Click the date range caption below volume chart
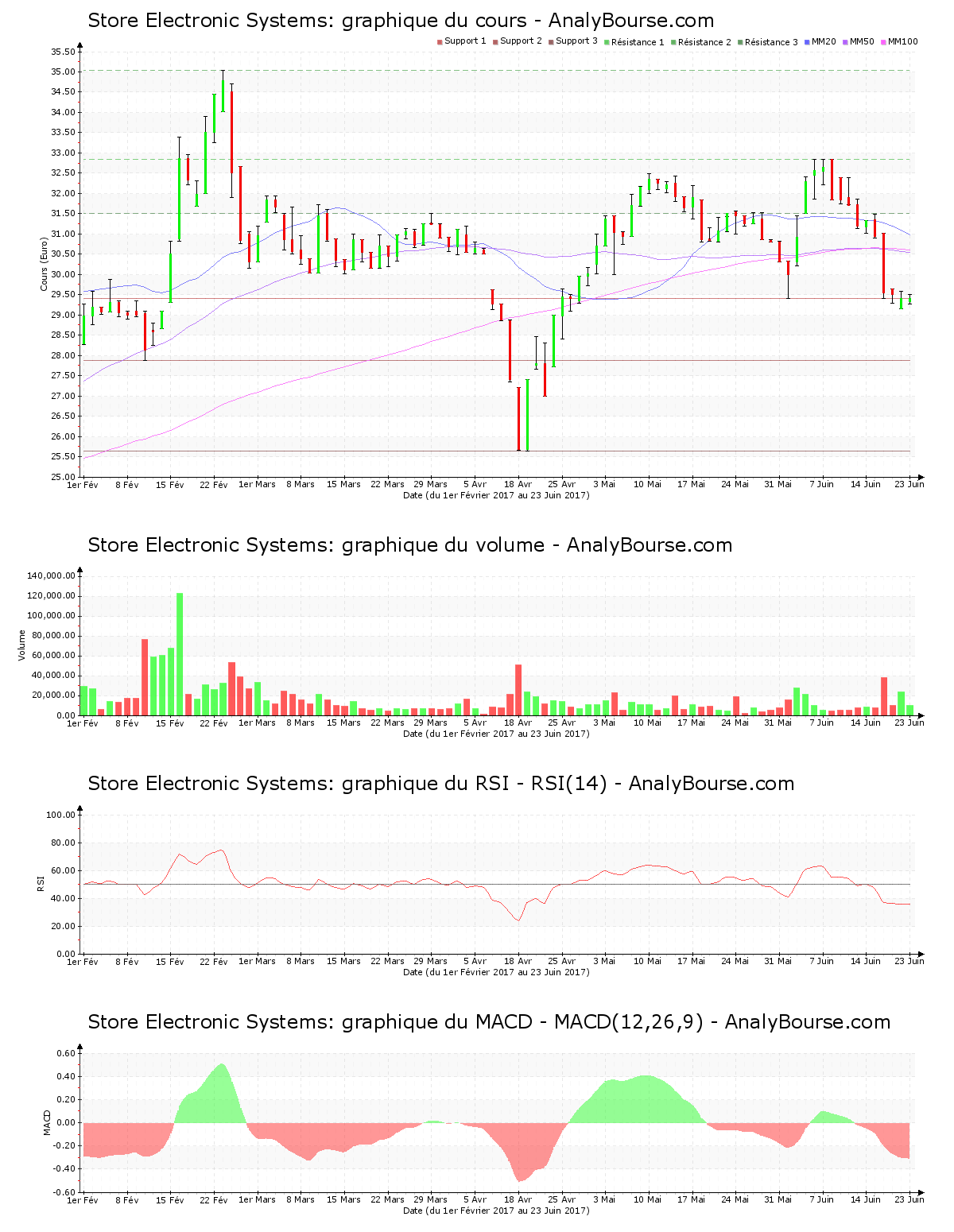954x1232 pixels. [x=496, y=734]
